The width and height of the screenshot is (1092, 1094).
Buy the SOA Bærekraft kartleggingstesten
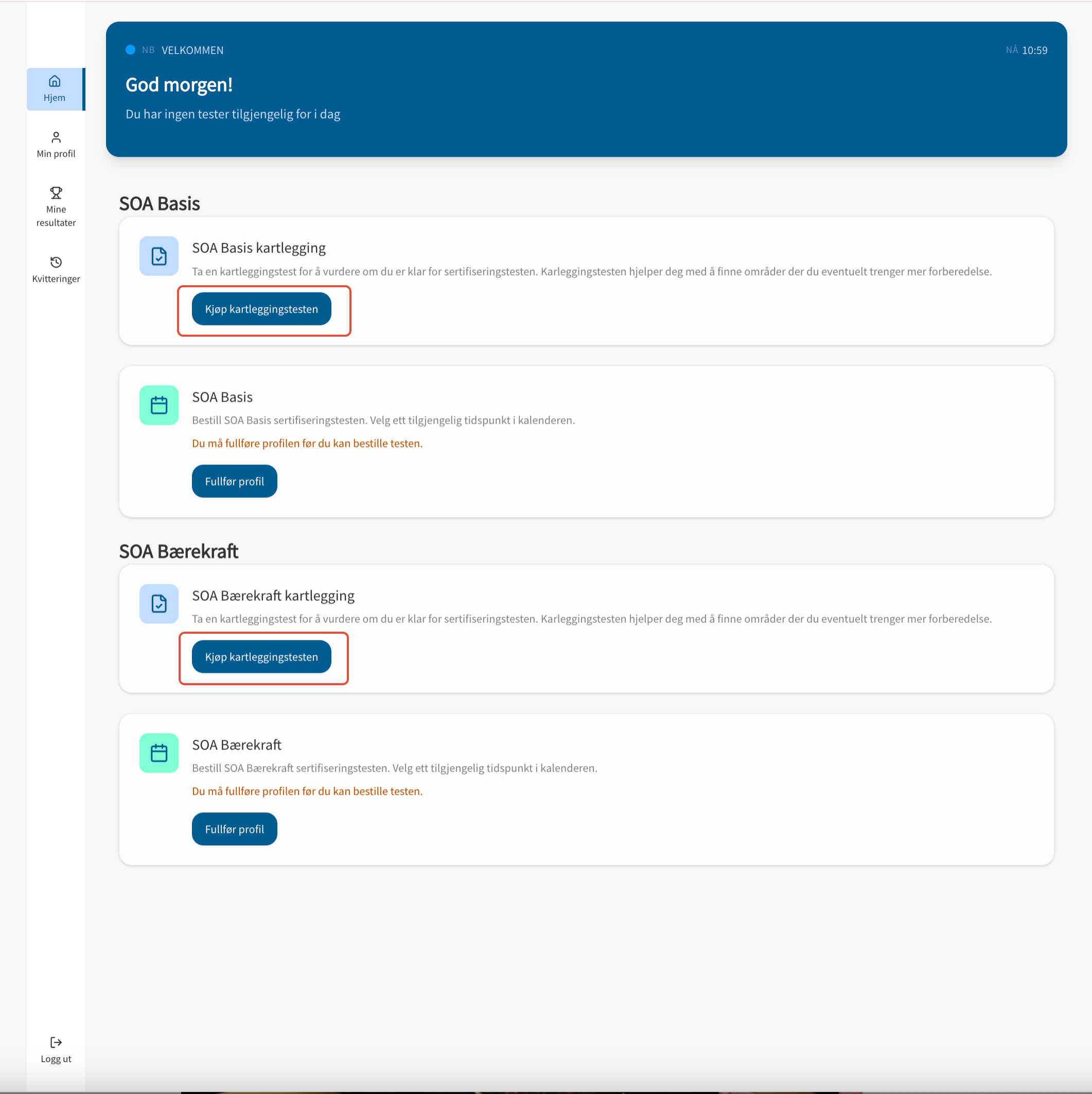tap(261, 657)
